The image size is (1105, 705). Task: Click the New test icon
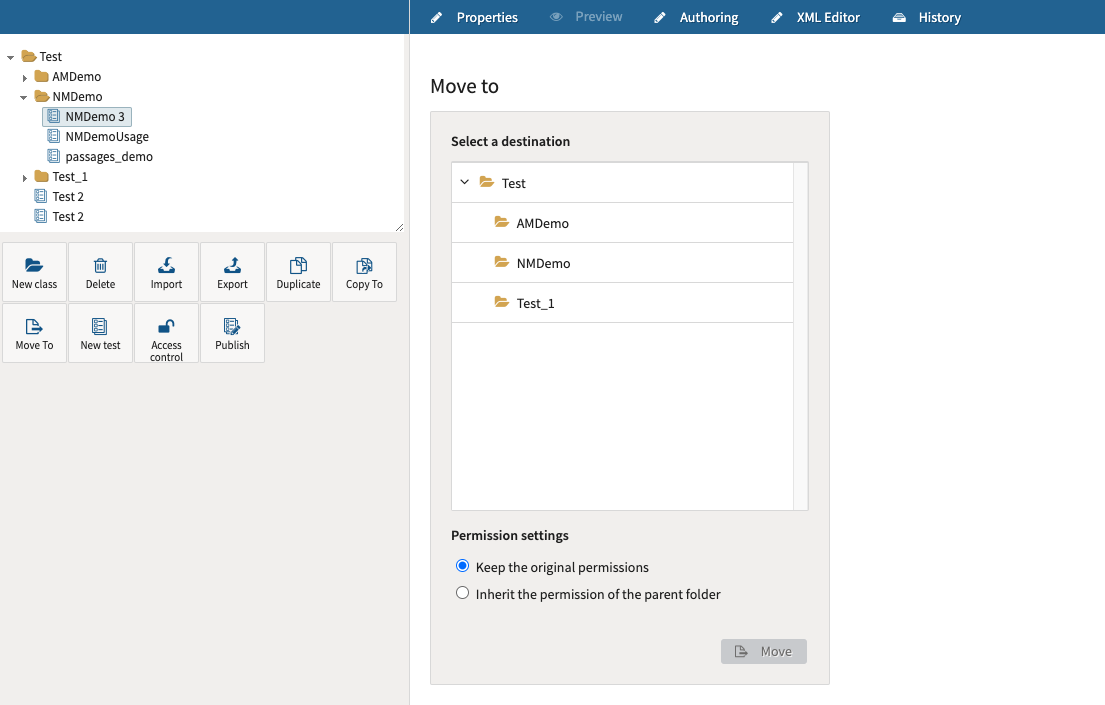(100, 333)
